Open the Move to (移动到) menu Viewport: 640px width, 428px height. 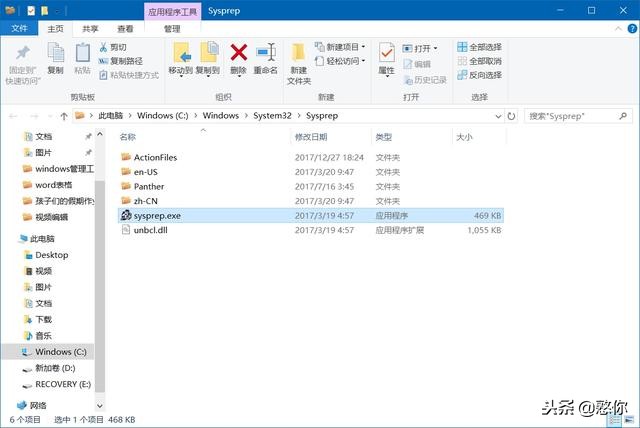pyautogui.click(x=181, y=60)
